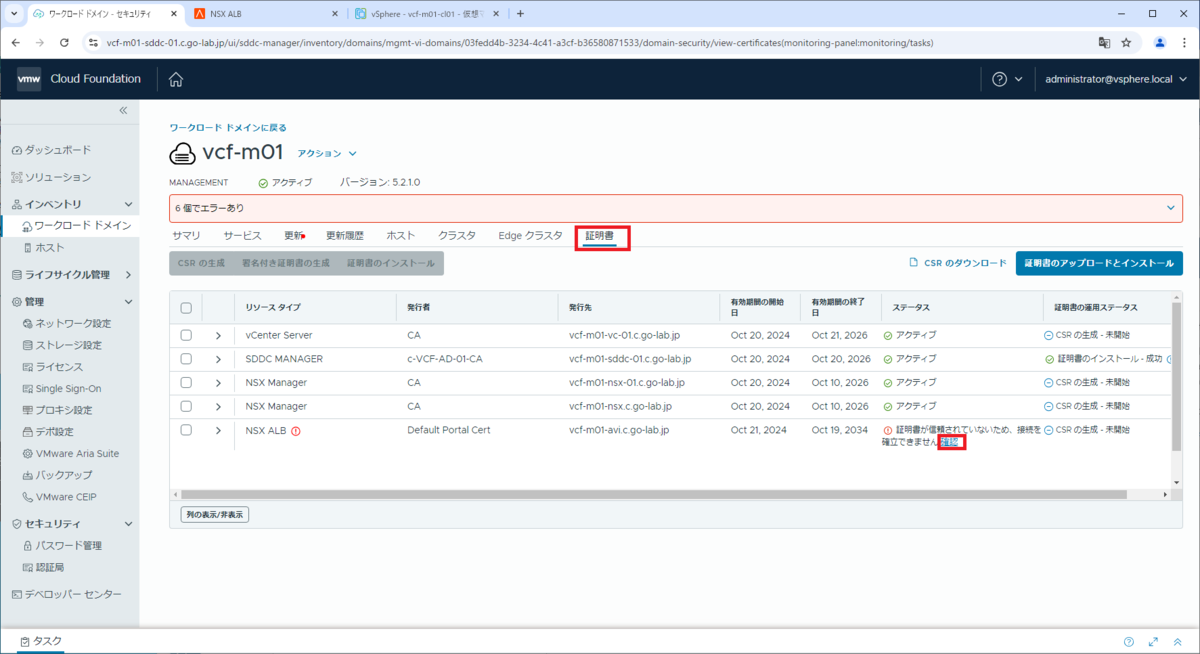Expand the vCenter Server row details
This screenshot has width=1200, height=654.
point(218,335)
